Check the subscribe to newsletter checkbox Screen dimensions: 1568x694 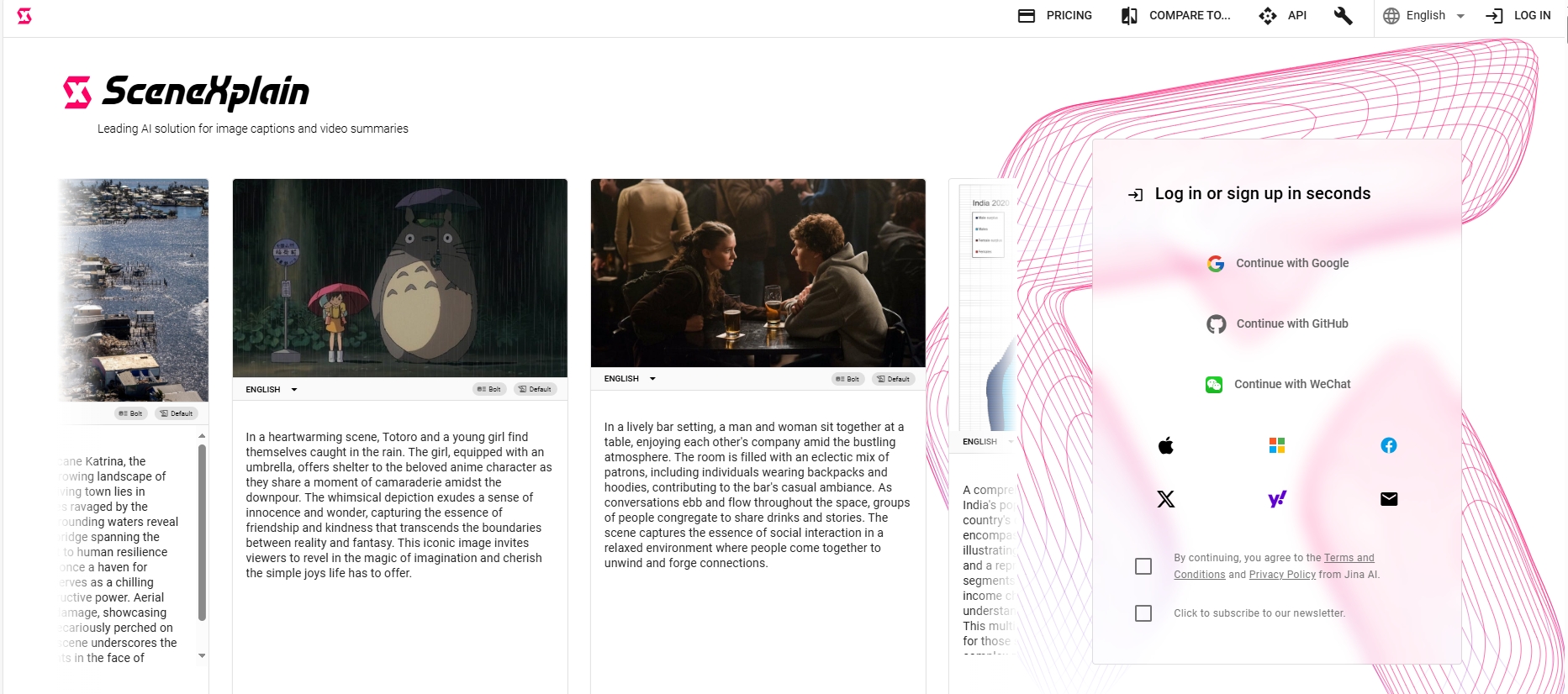tap(1143, 613)
